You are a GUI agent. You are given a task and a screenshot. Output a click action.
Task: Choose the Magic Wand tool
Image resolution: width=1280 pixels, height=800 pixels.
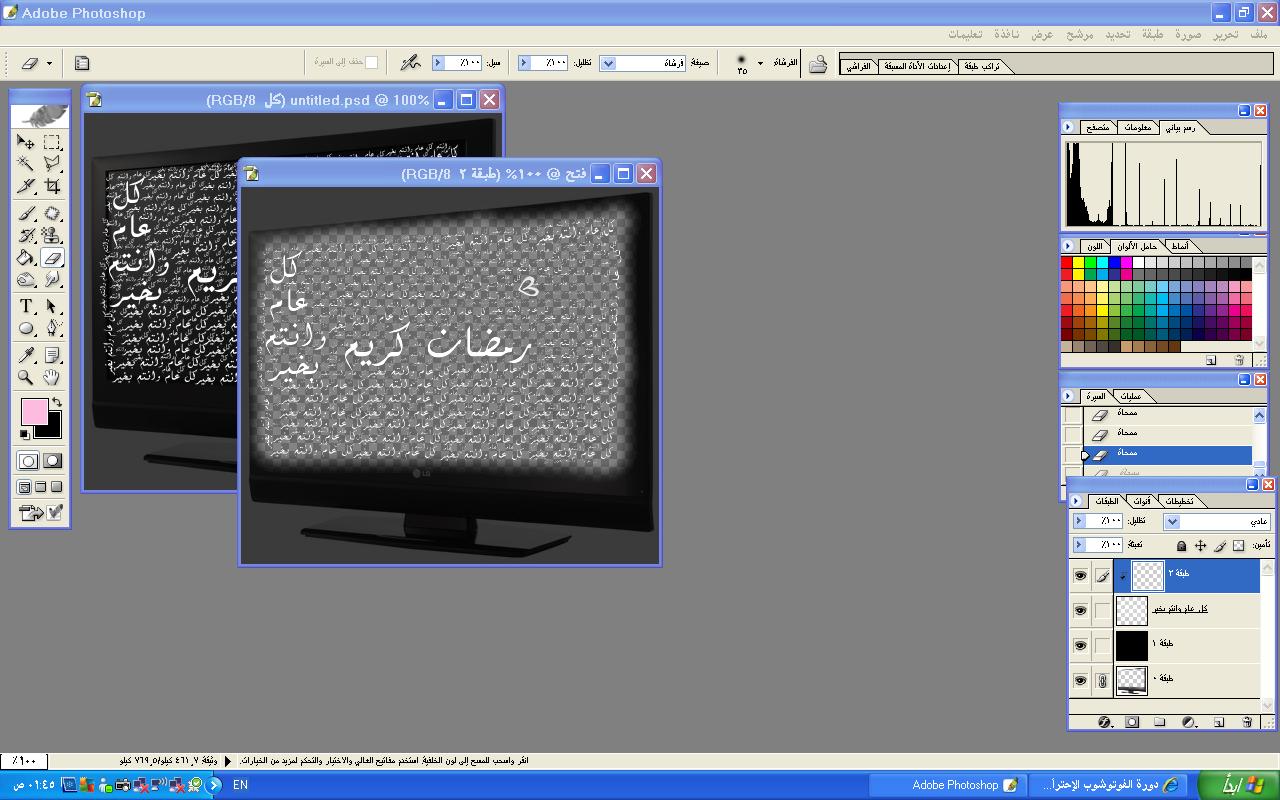tap(27, 164)
